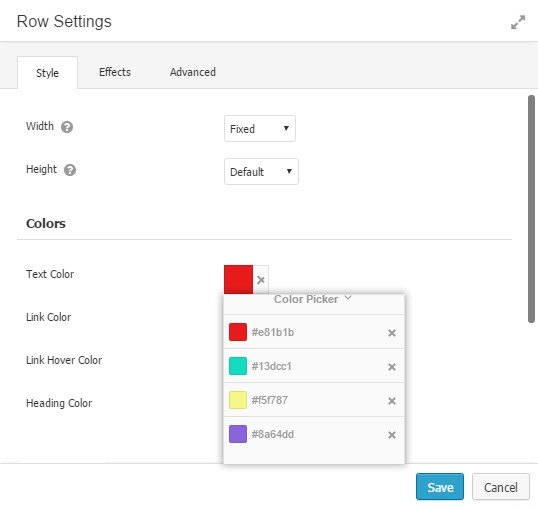
Task: Clear the Text Color value
Action: click(261, 280)
